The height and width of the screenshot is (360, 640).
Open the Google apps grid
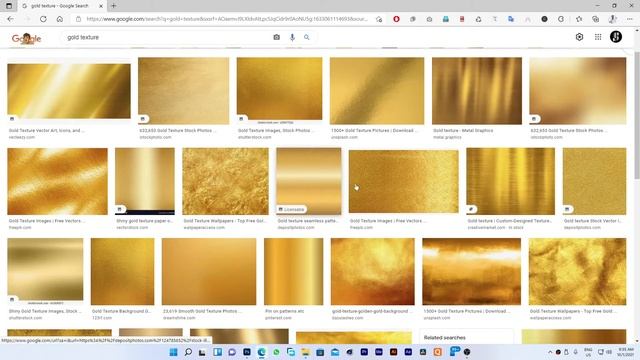point(598,37)
